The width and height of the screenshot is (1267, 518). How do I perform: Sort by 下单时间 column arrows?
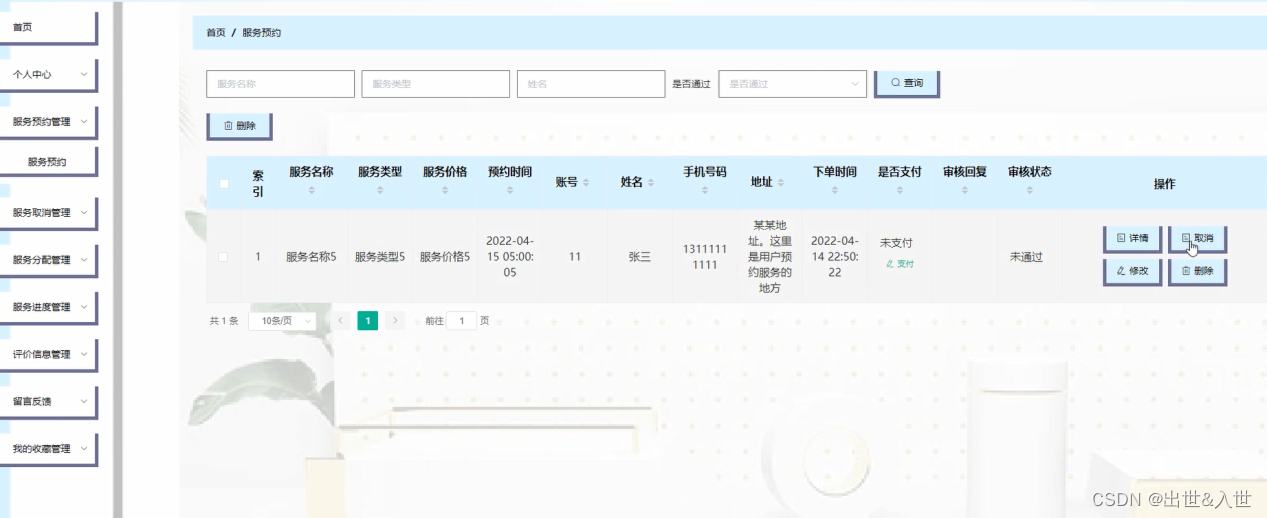[x=835, y=189]
